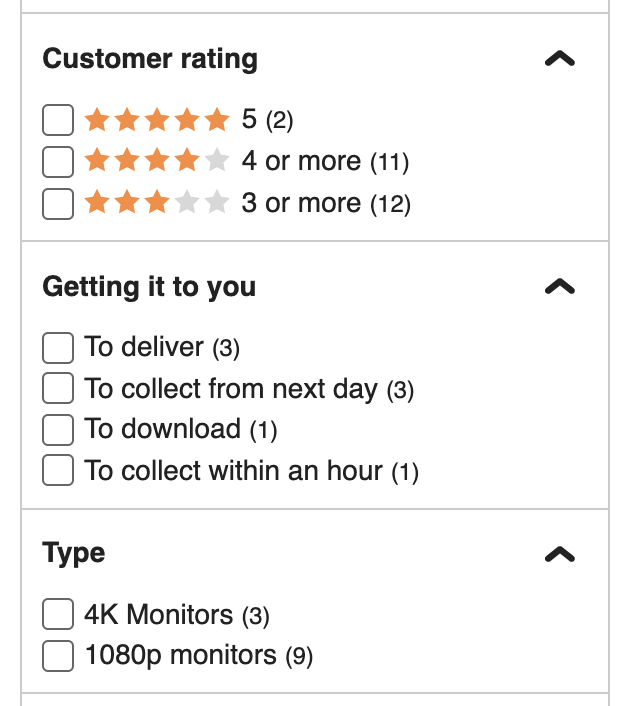This screenshot has width=634, height=706.
Task: Check To collect from next day
Action: point(58,388)
